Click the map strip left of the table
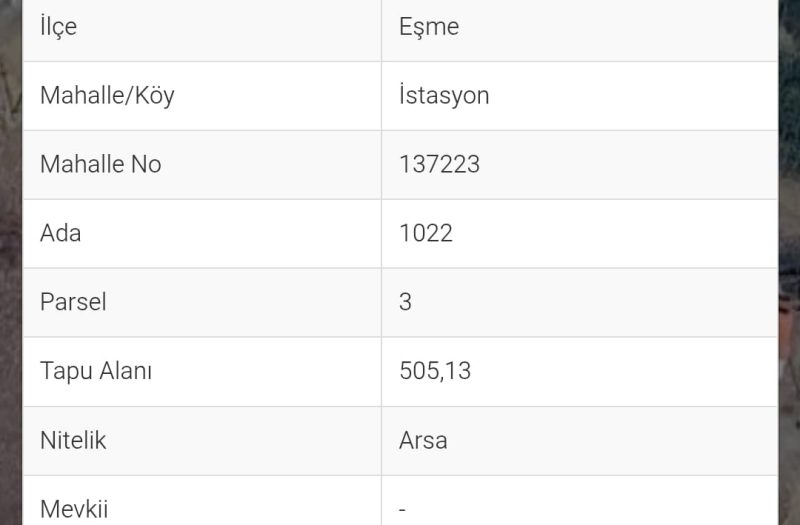Screen dimensions: 800x525 (11, 262)
